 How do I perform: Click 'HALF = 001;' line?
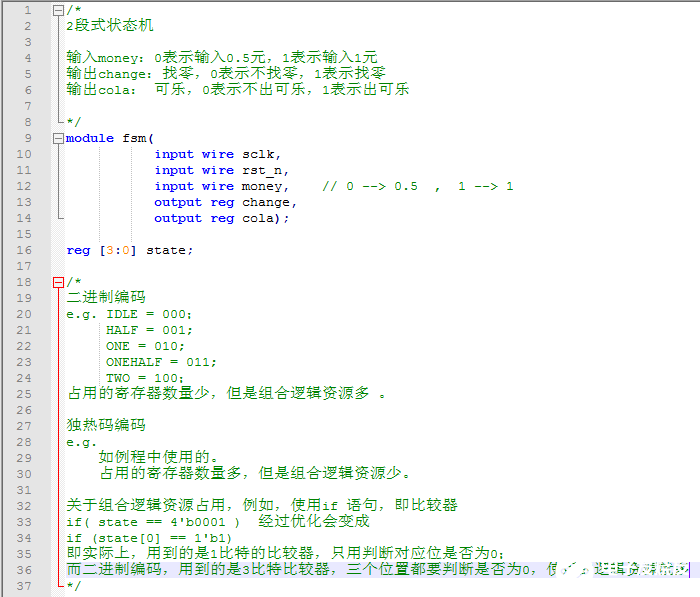coord(149,330)
